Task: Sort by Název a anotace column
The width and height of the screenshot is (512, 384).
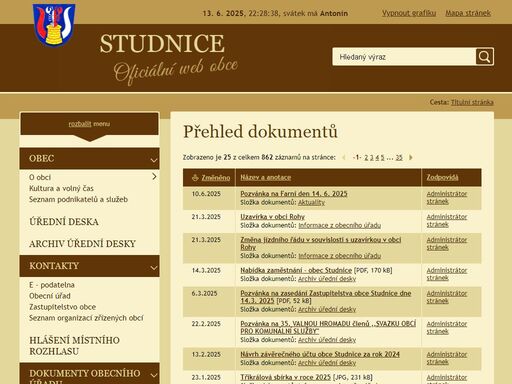Action: click(266, 177)
